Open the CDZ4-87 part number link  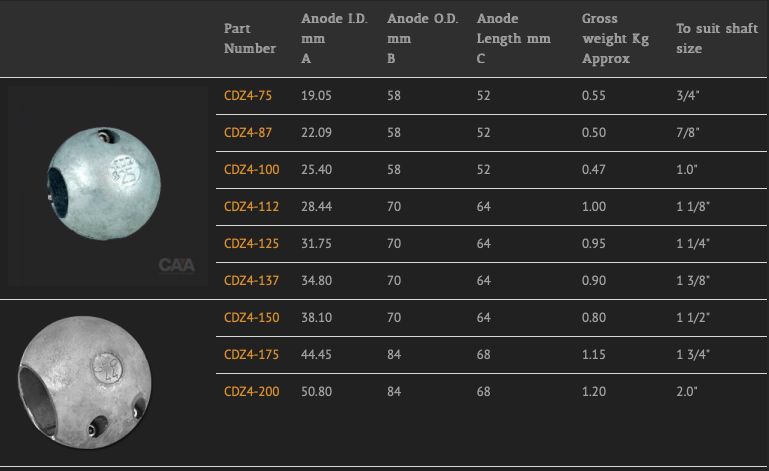click(248, 132)
